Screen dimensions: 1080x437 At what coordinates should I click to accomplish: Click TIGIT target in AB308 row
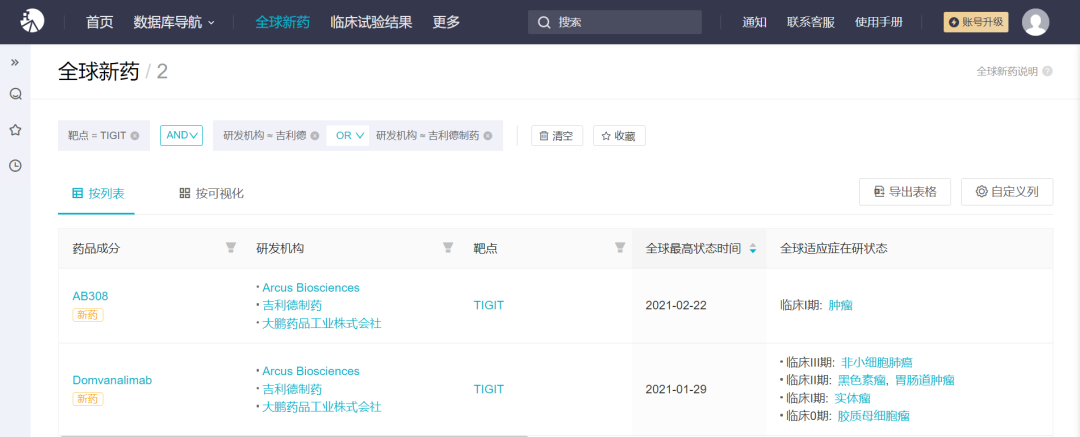pyautogui.click(x=488, y=305)
